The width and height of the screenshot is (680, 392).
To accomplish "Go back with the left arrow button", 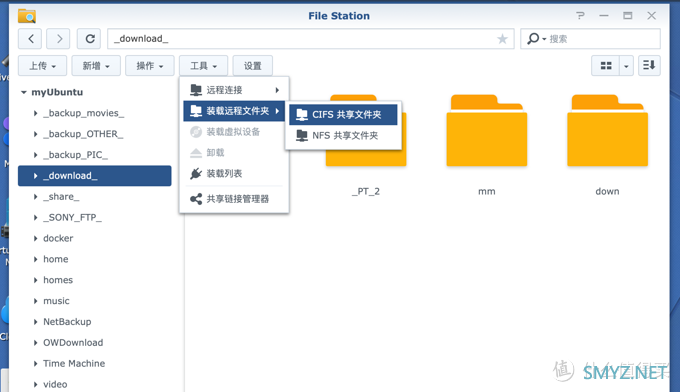I will point(30,39).
